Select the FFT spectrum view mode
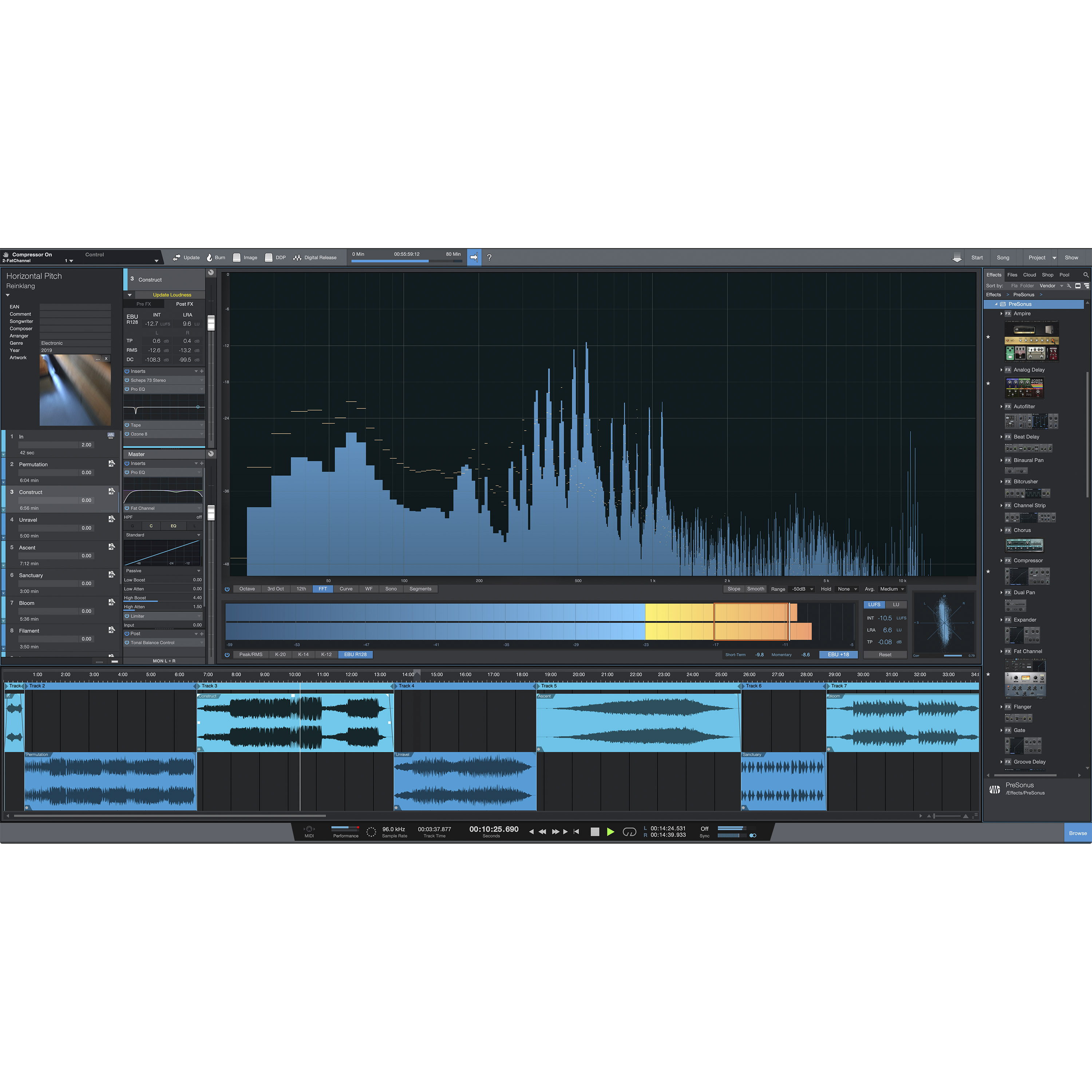This screenshot has height=1092, width=1092. pyautogui.click(x=322, y=589)
